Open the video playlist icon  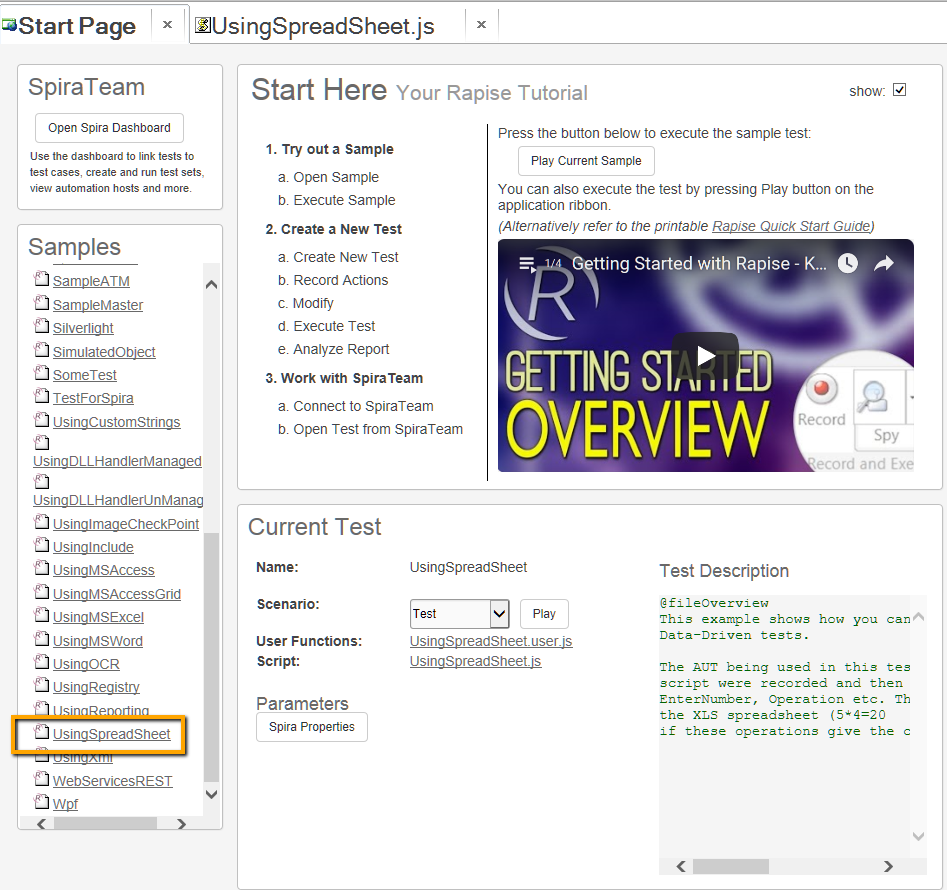(x=527, y=264)
